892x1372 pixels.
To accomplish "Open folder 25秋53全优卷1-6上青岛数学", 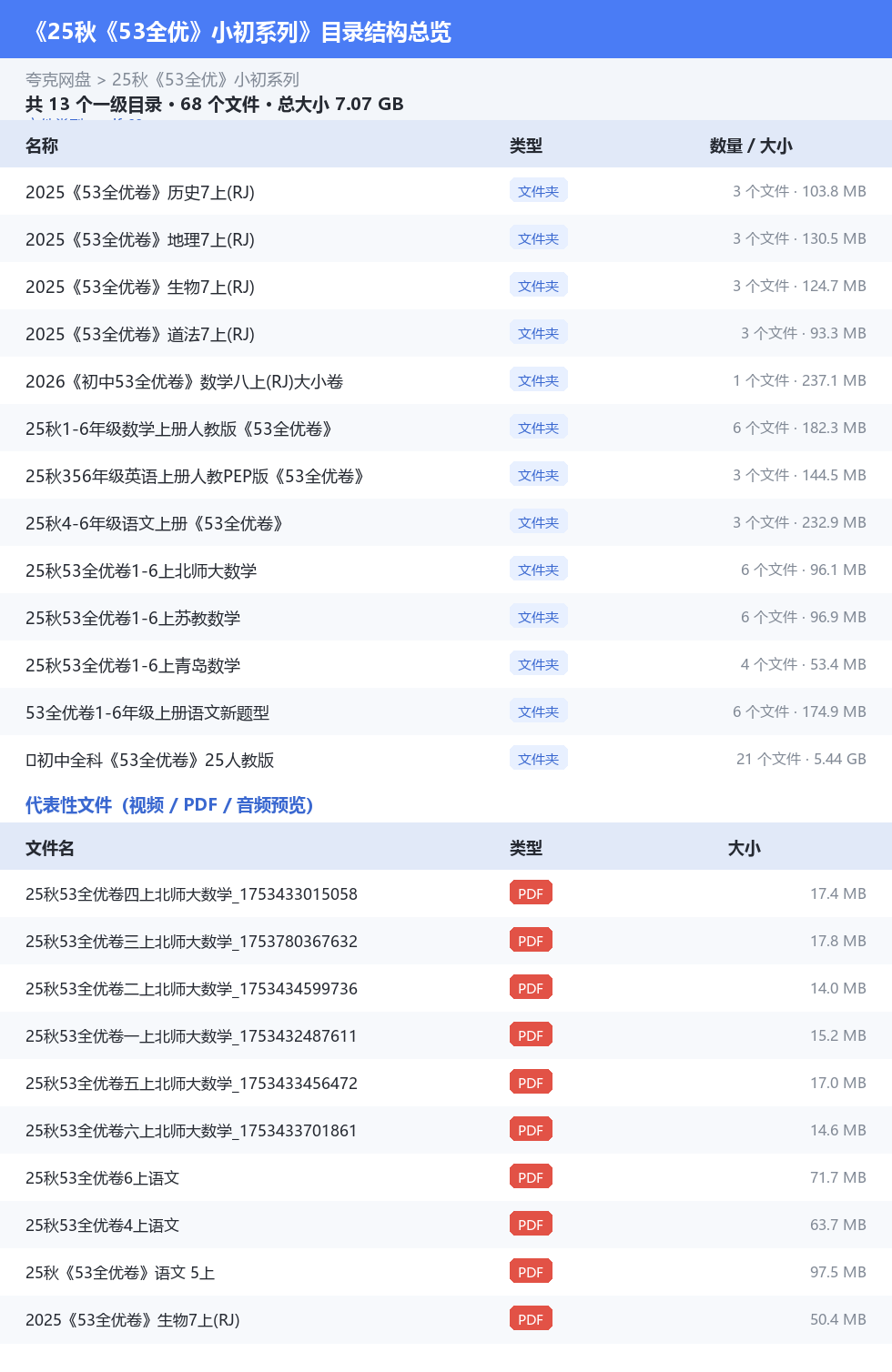I will 133,665.
